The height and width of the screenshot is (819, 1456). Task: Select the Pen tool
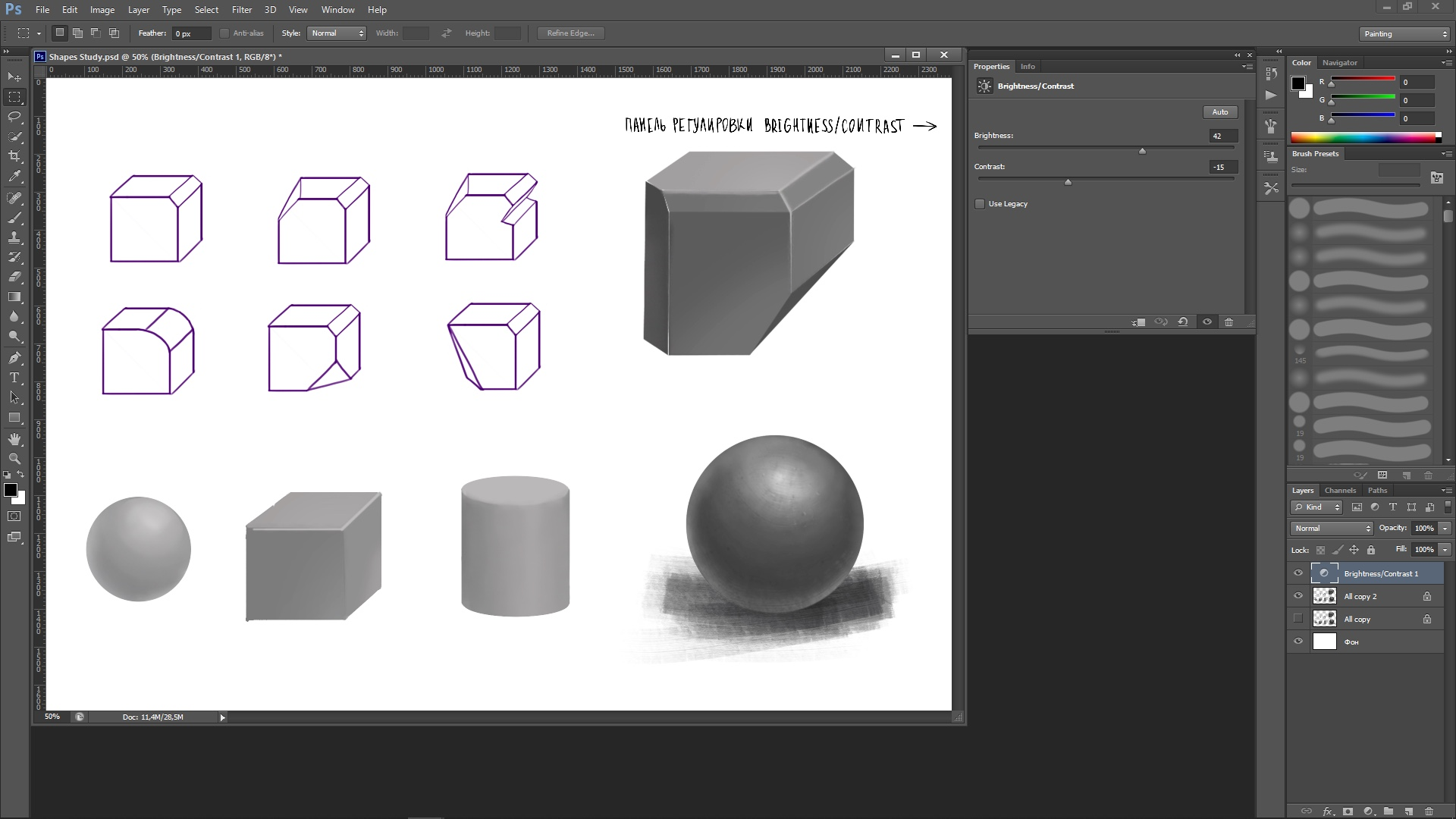click(14, 358)
